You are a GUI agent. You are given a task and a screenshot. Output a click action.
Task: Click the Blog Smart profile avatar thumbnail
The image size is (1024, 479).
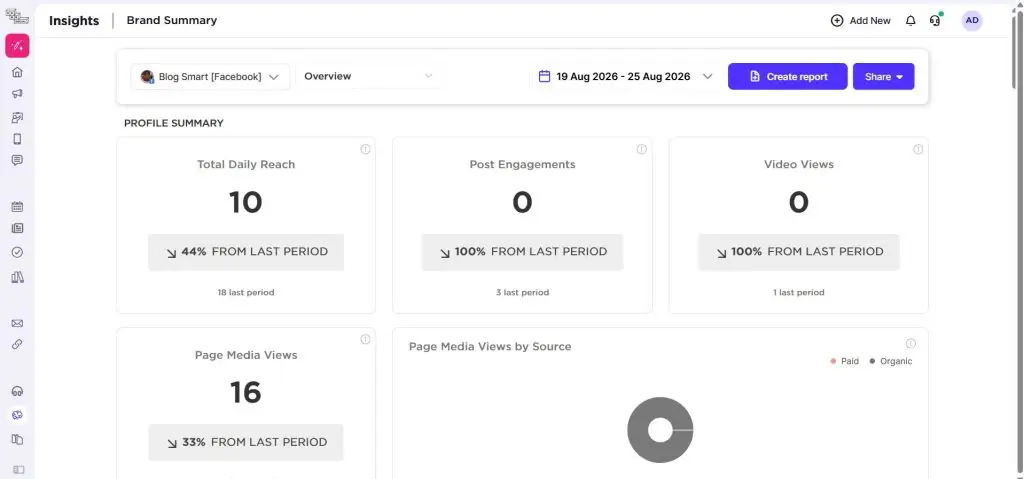[147, 76]
